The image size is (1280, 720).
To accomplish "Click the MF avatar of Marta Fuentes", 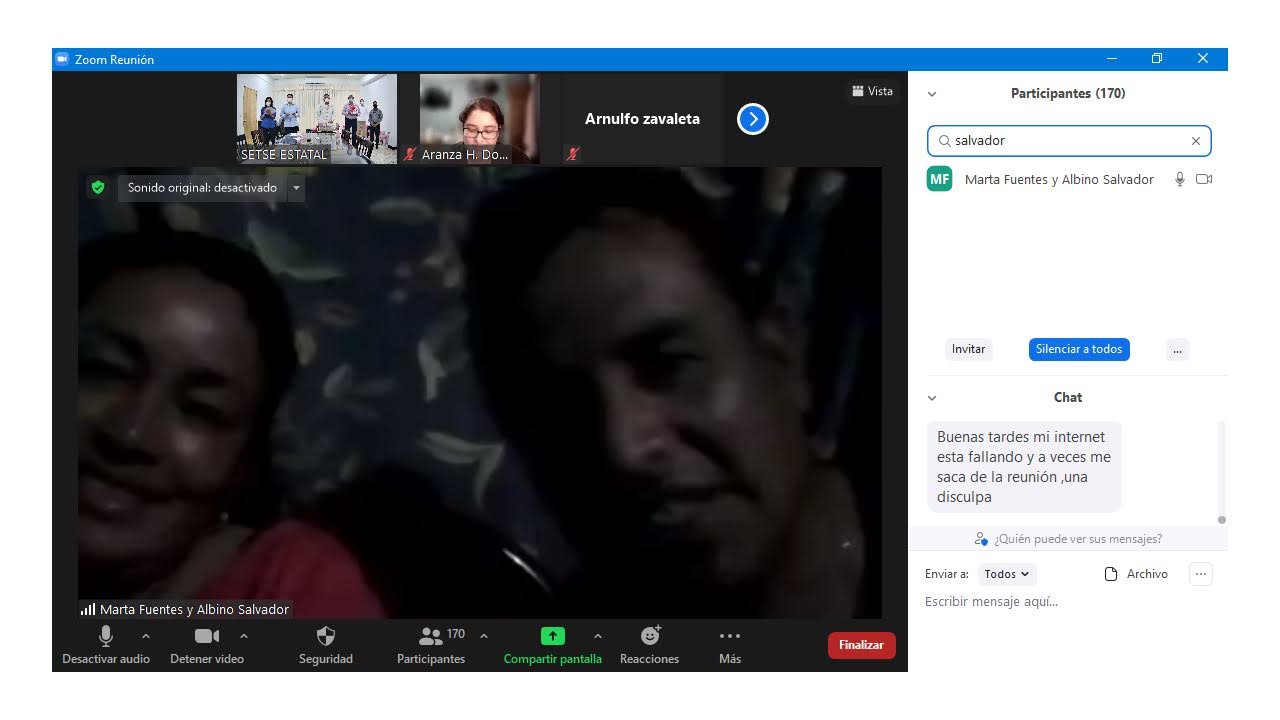I will 939,179.
